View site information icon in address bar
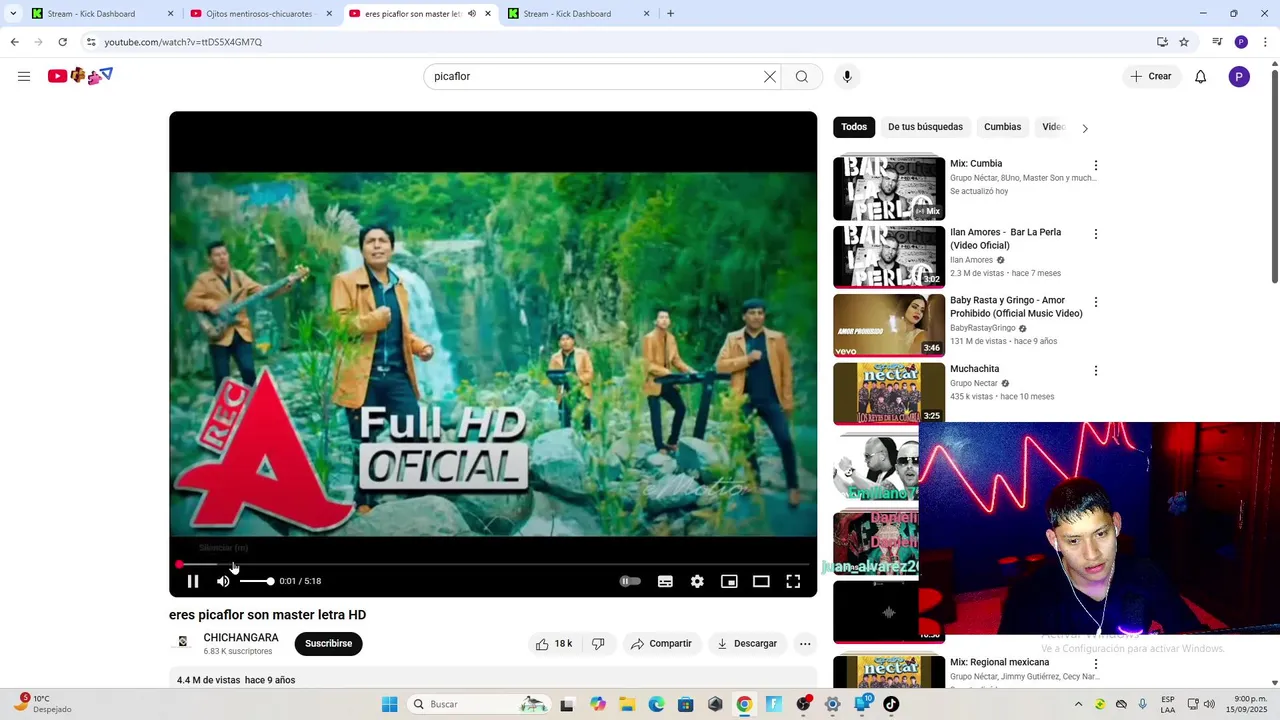 tap(91, 42)
